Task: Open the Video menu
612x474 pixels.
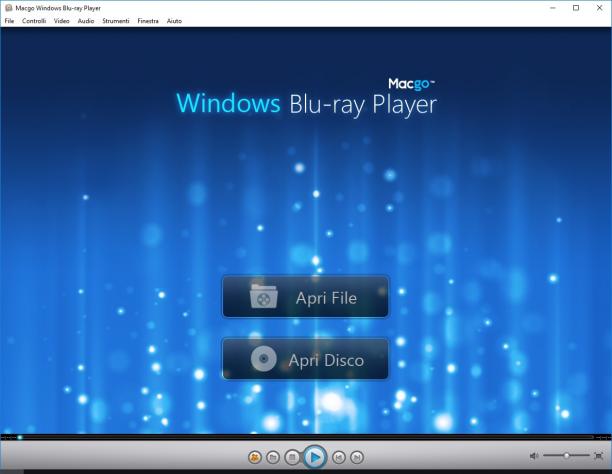Action: (62, 21)
